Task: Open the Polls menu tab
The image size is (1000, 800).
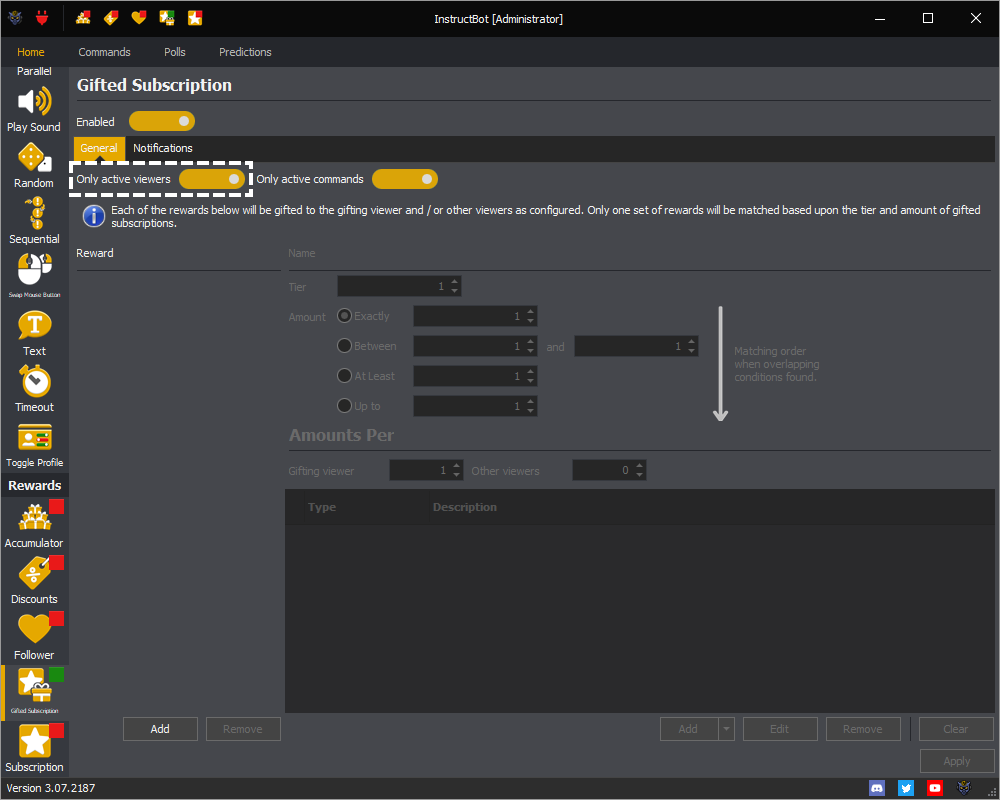Action: pos(175,52)
